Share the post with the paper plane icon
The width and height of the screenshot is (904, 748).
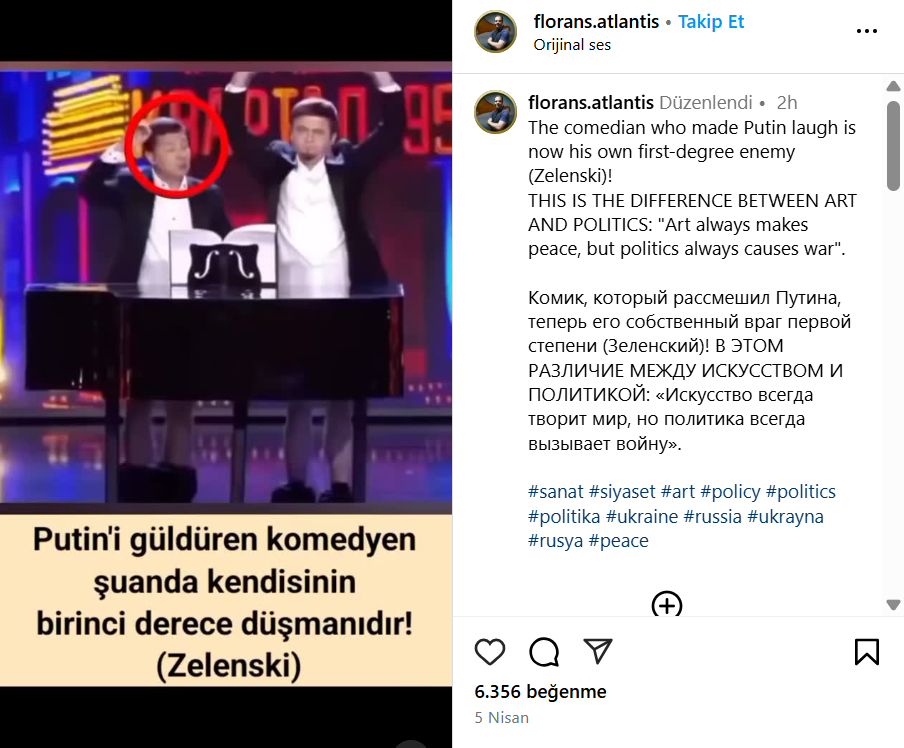pyautogui.click(x=597, y=651)
